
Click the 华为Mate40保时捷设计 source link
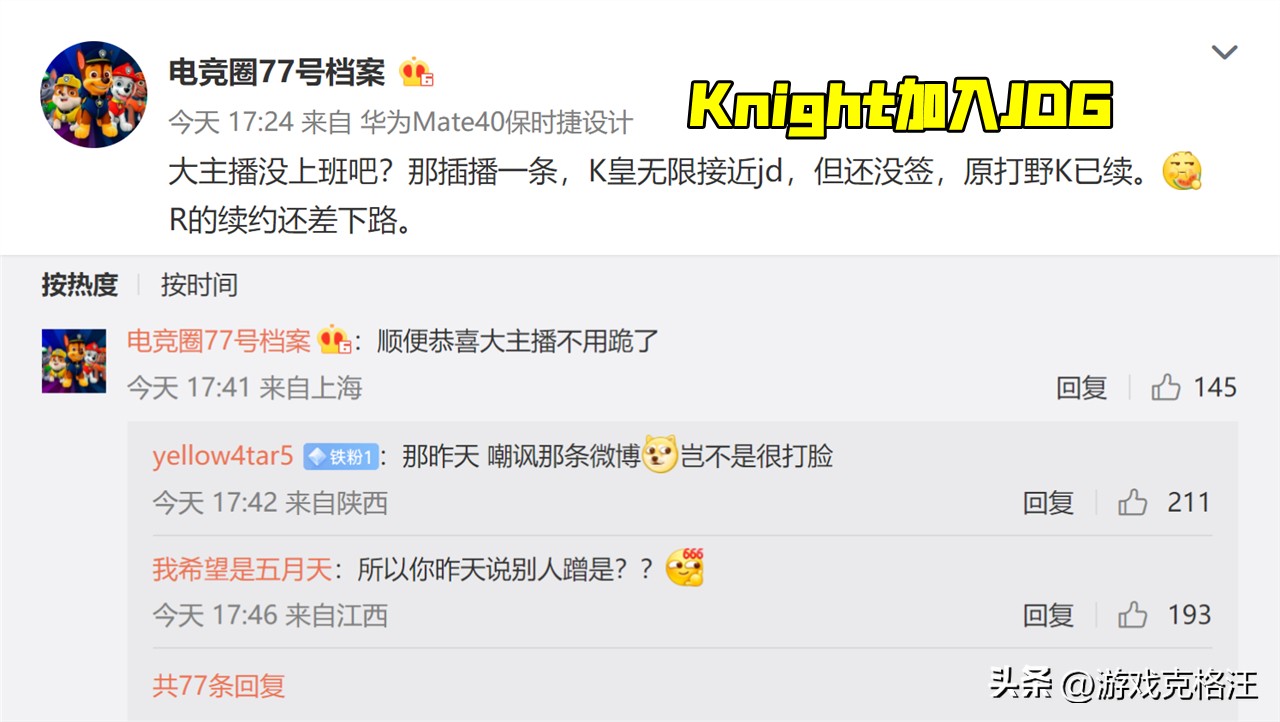click(x=497, y=122)
